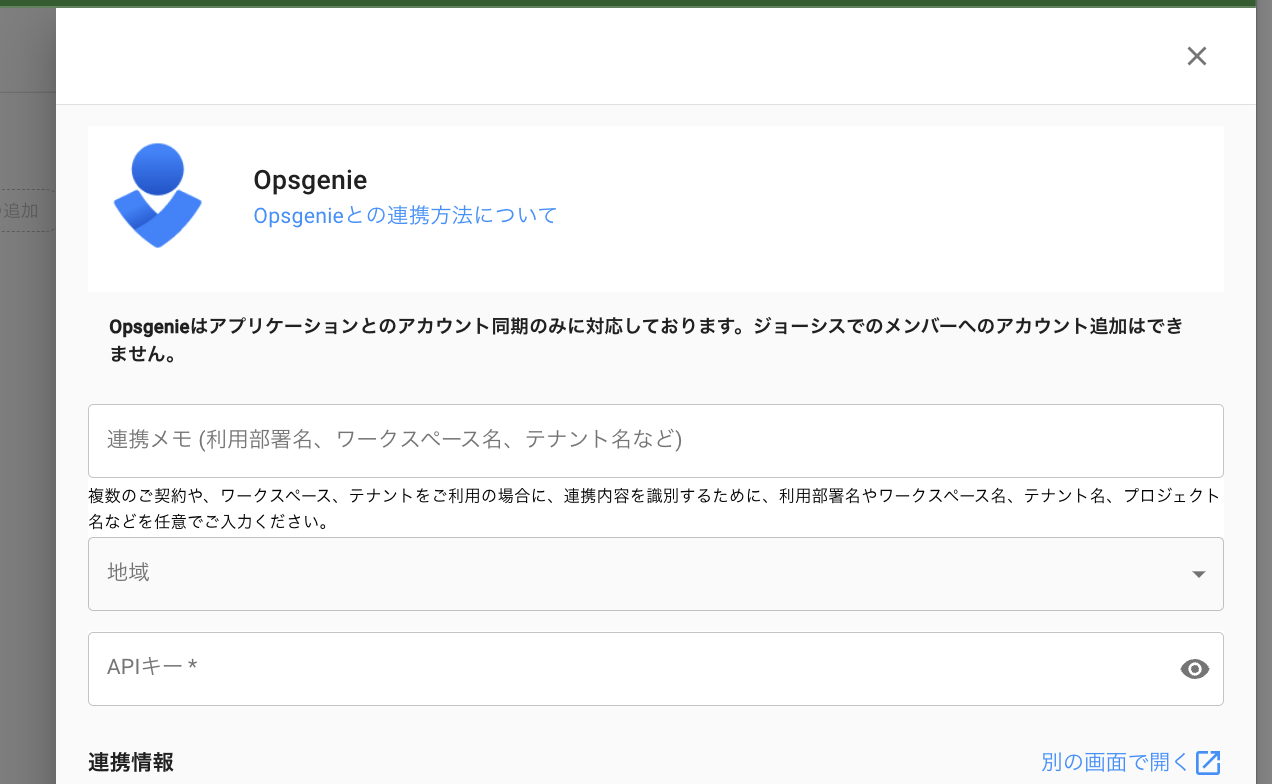The width and height of the screenshot is (1272, 784).
Task: Click the Opsgenie title heading
Action: 310,180
